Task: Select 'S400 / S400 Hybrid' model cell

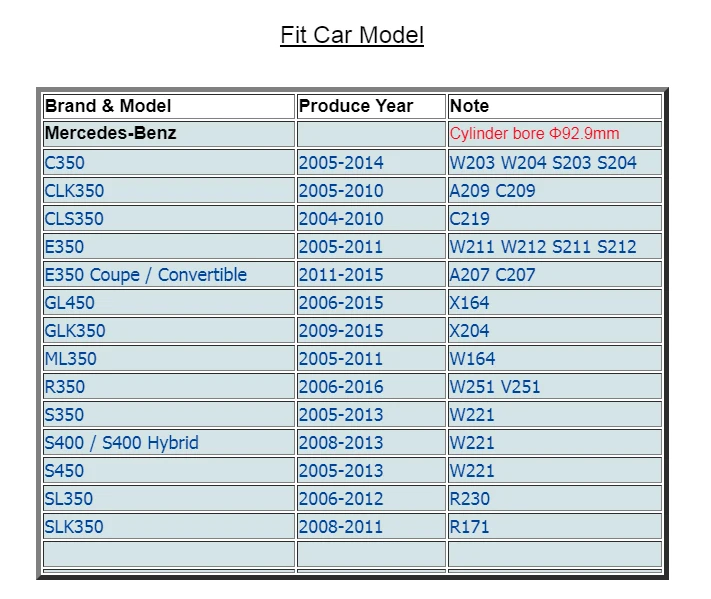Action: point(169,443)
